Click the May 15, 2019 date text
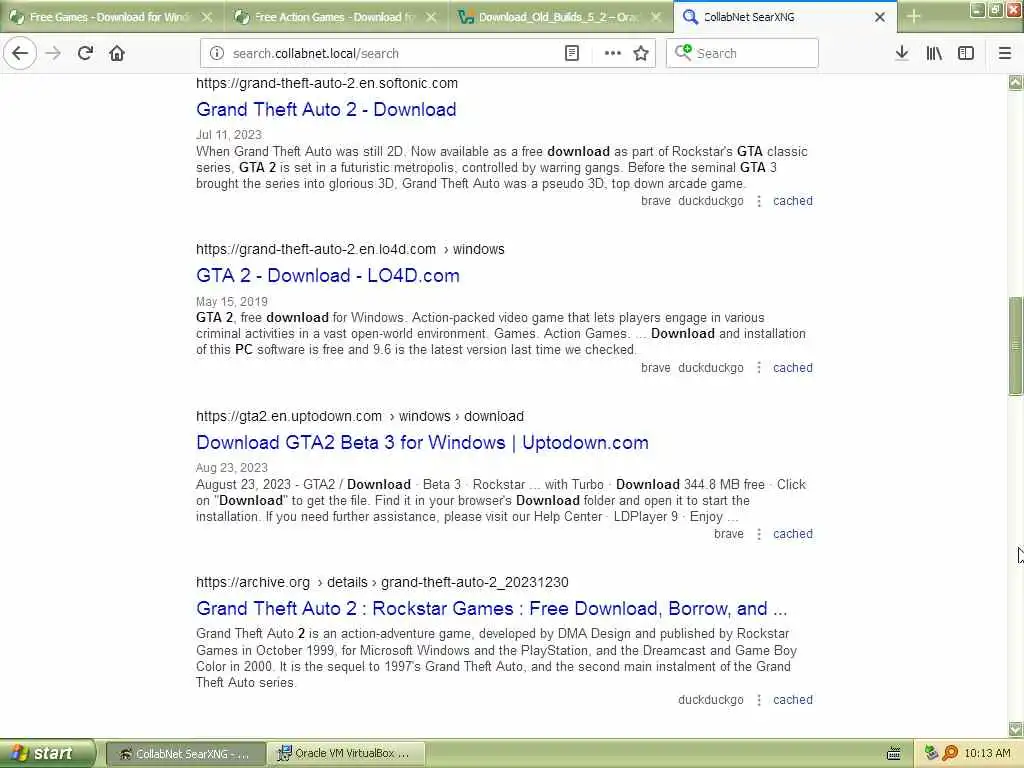Screen dimensions: 1024x768 [x=232, y=302]
